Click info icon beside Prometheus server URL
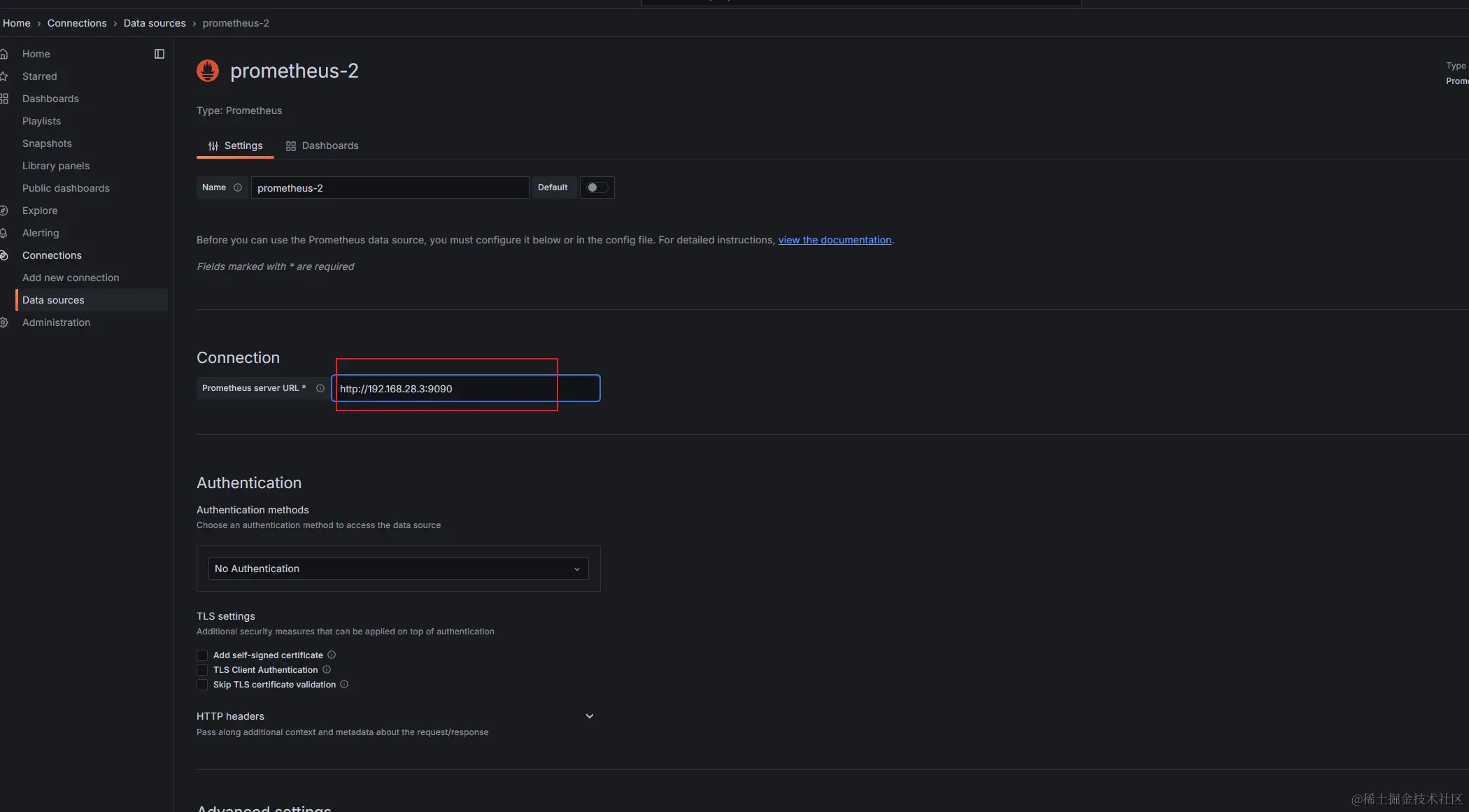Viewport: 1469px width, 812px height. tap(320, 388)
